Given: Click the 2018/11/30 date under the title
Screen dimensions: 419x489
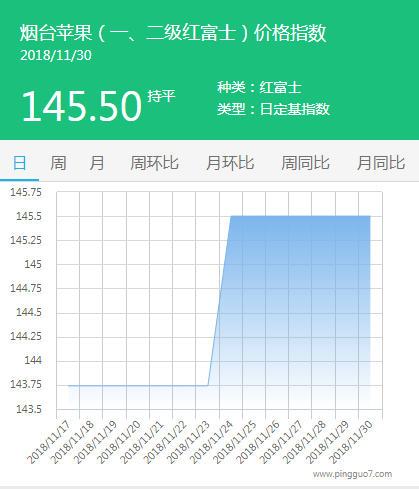Looking at the screenshot, I should tap(56, 55).
